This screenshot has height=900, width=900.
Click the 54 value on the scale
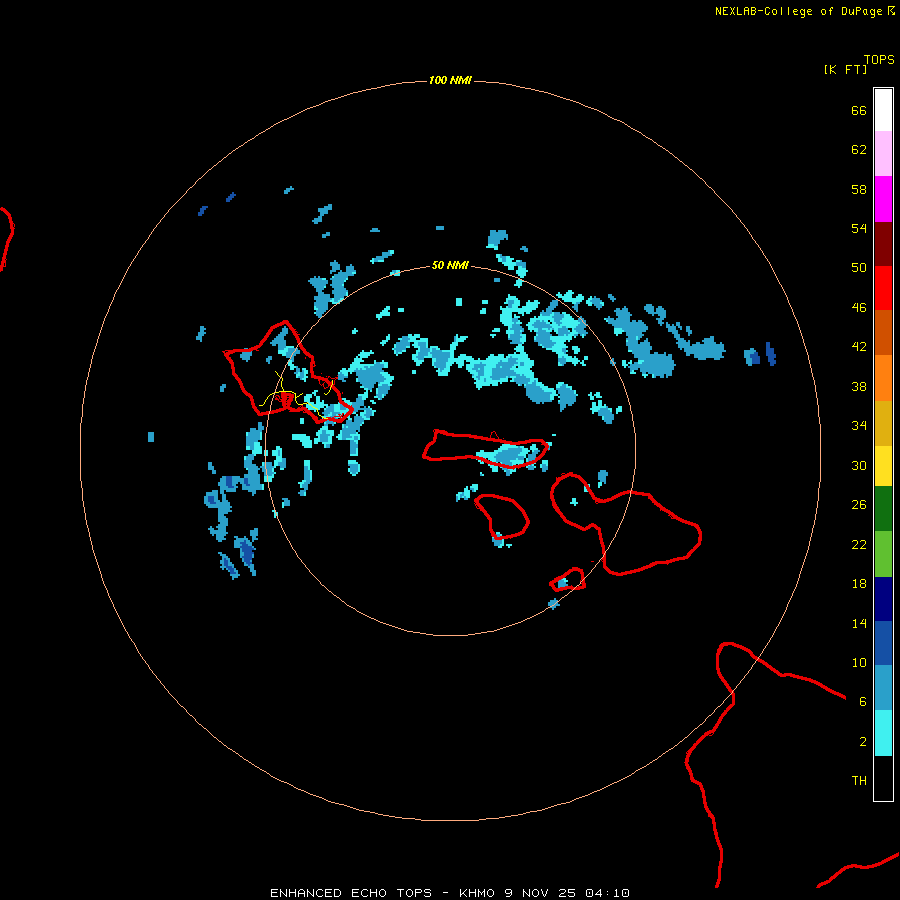point(859,228)
